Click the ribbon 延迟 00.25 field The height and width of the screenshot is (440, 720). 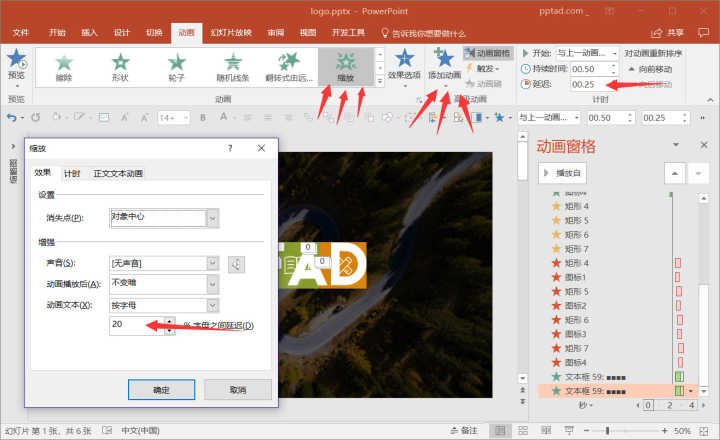click(589, 85)
